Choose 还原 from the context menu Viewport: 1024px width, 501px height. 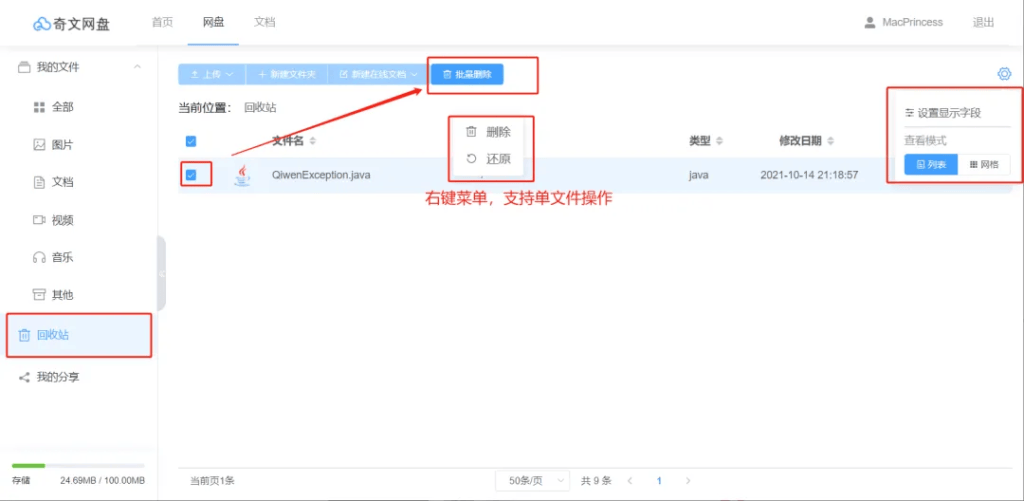click(x=490, y=158)
